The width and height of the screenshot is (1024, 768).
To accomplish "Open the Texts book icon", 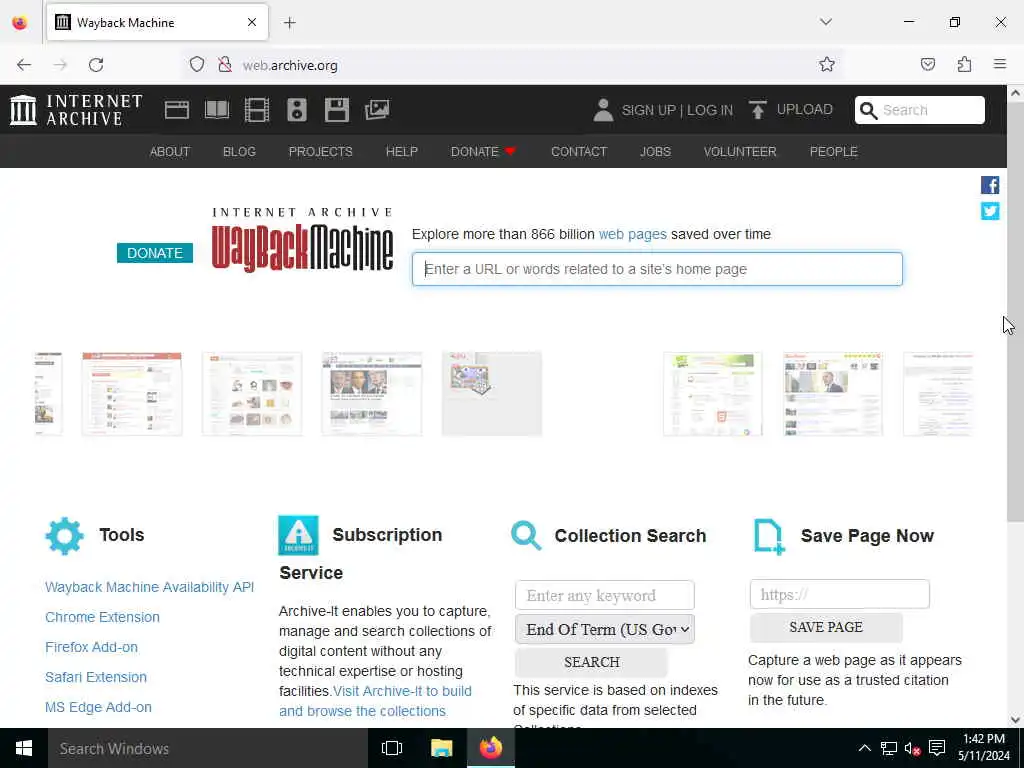I will [x=217, y=110].
